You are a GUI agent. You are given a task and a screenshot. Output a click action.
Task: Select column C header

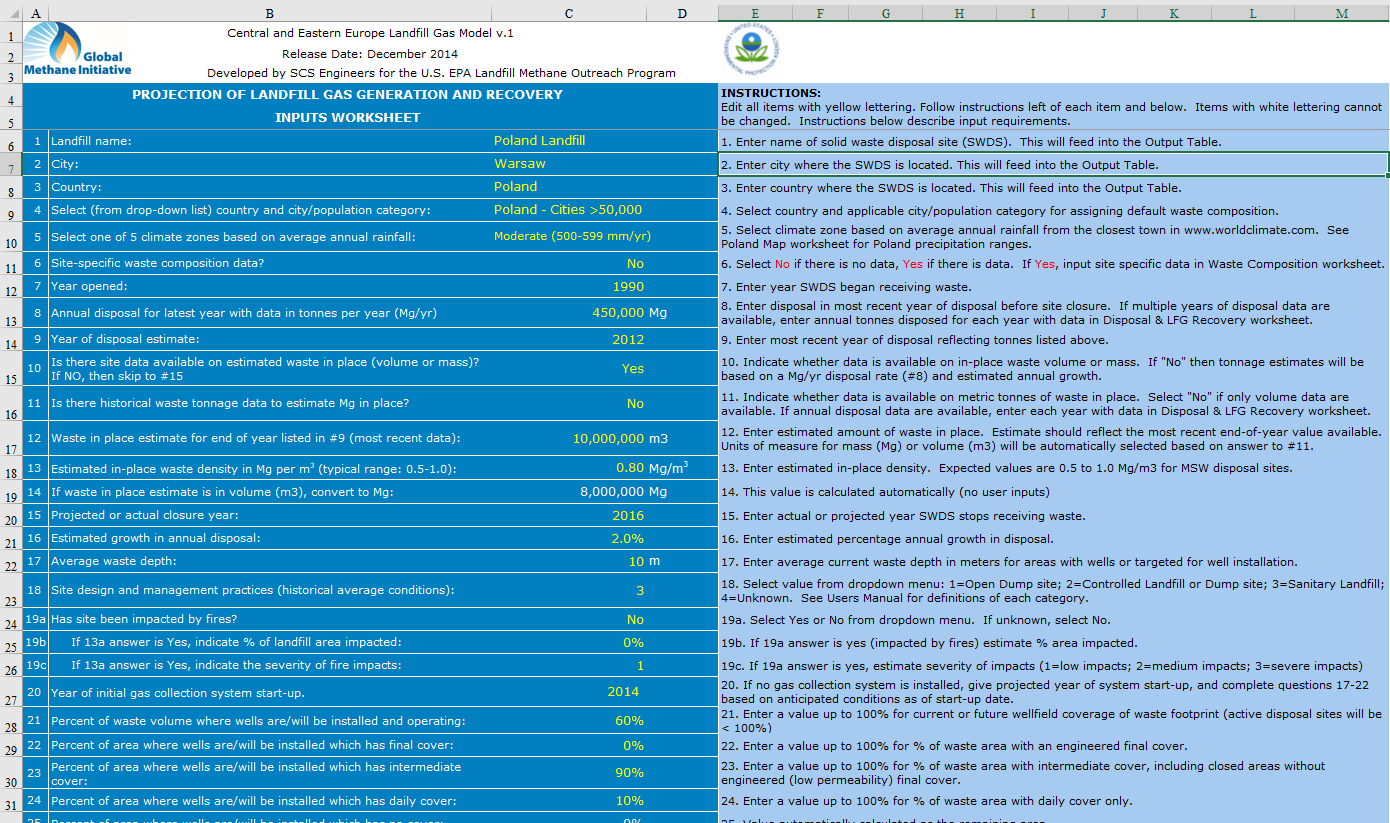pyautogui.click(x=569, y=13)
